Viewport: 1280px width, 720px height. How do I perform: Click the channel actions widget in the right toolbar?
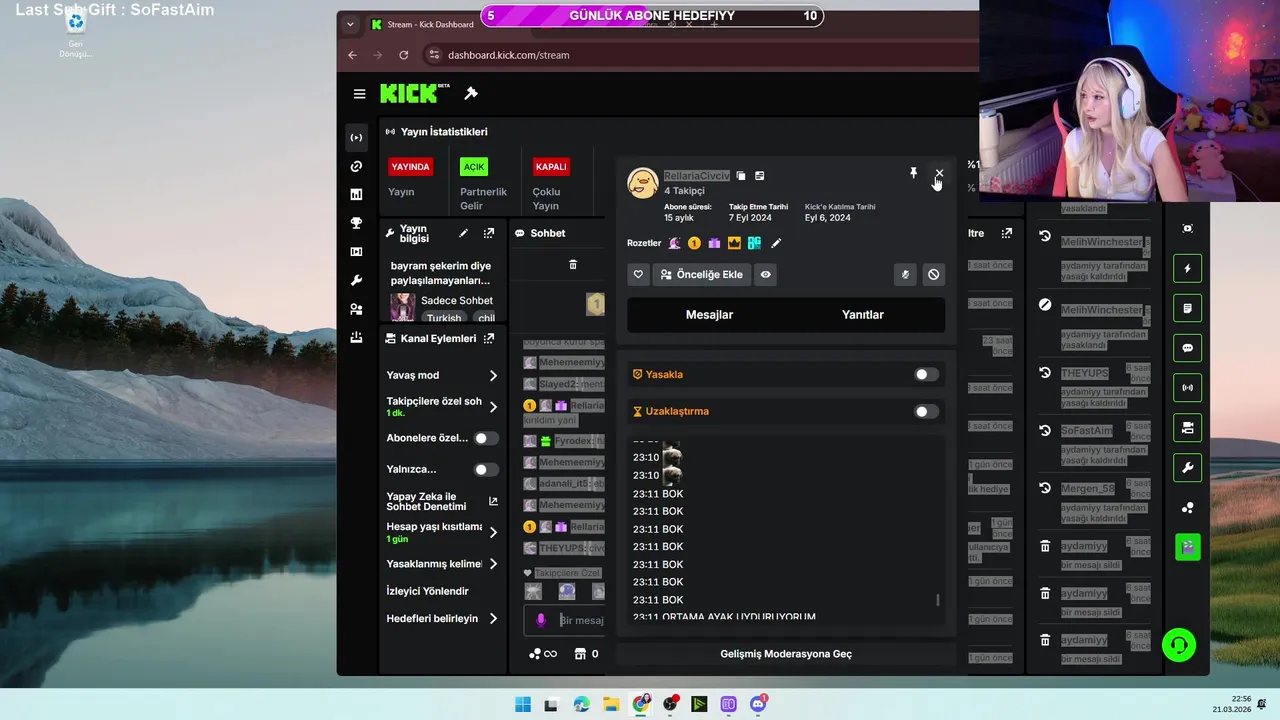click(x=1188, y=428)
